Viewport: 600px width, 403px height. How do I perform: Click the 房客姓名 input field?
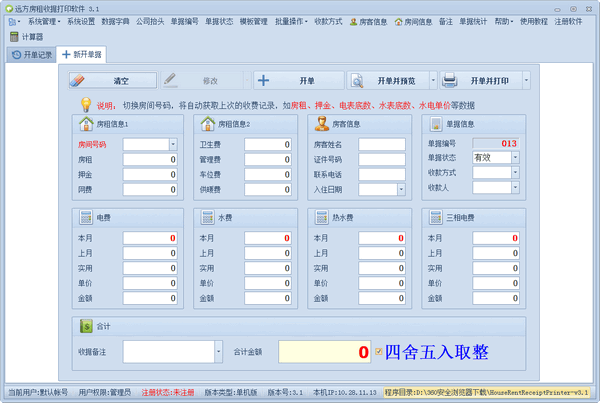[x=381, y=145]
